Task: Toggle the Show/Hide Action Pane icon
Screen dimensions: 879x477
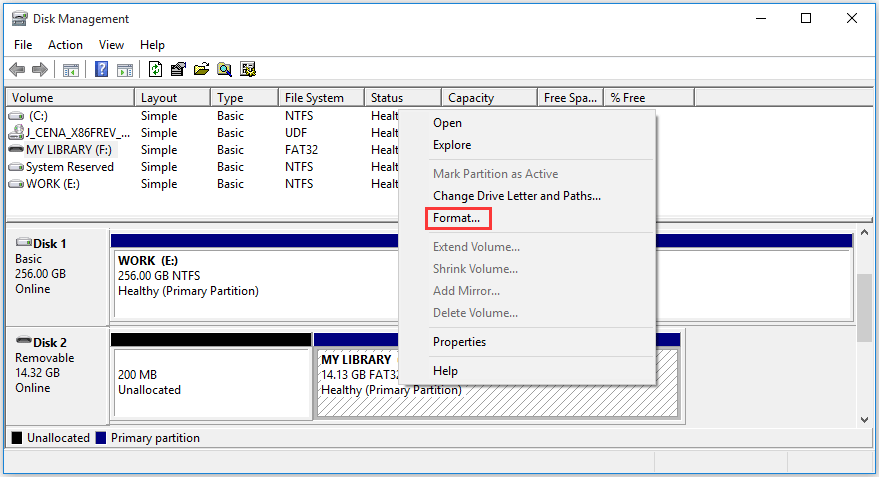Action: [124, 70]
